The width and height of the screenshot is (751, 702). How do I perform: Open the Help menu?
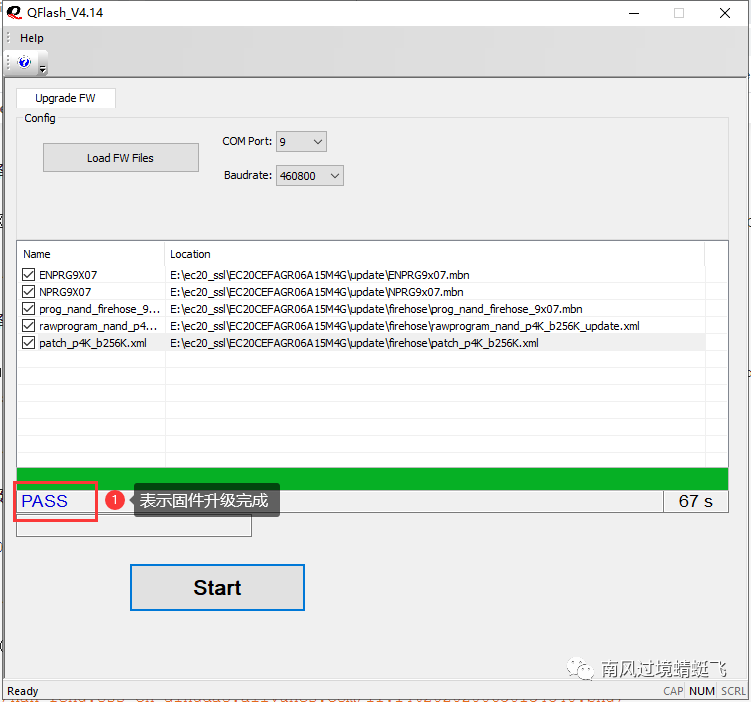tap(32, 38)
